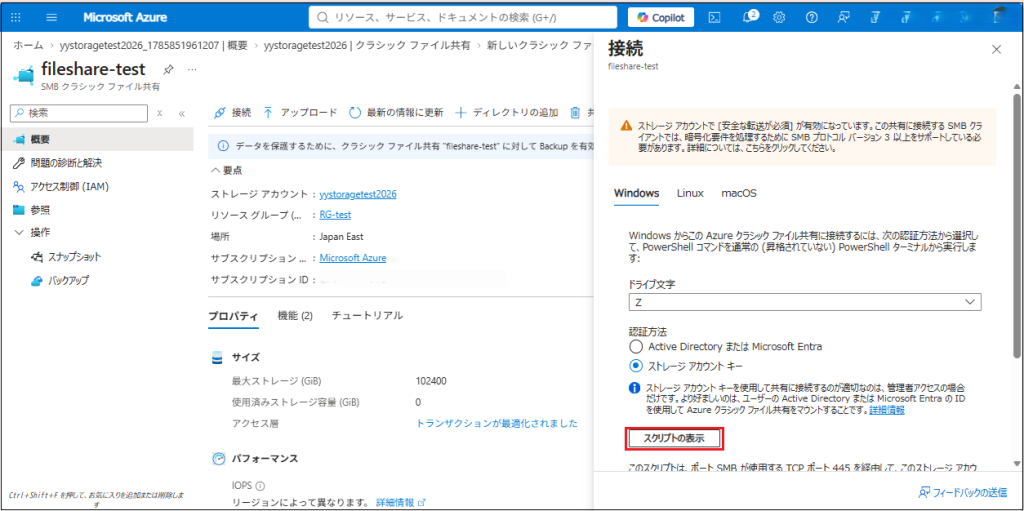Pin fileshare-test to dashboard
The image size is (1024, 511).
click(168, 69)
